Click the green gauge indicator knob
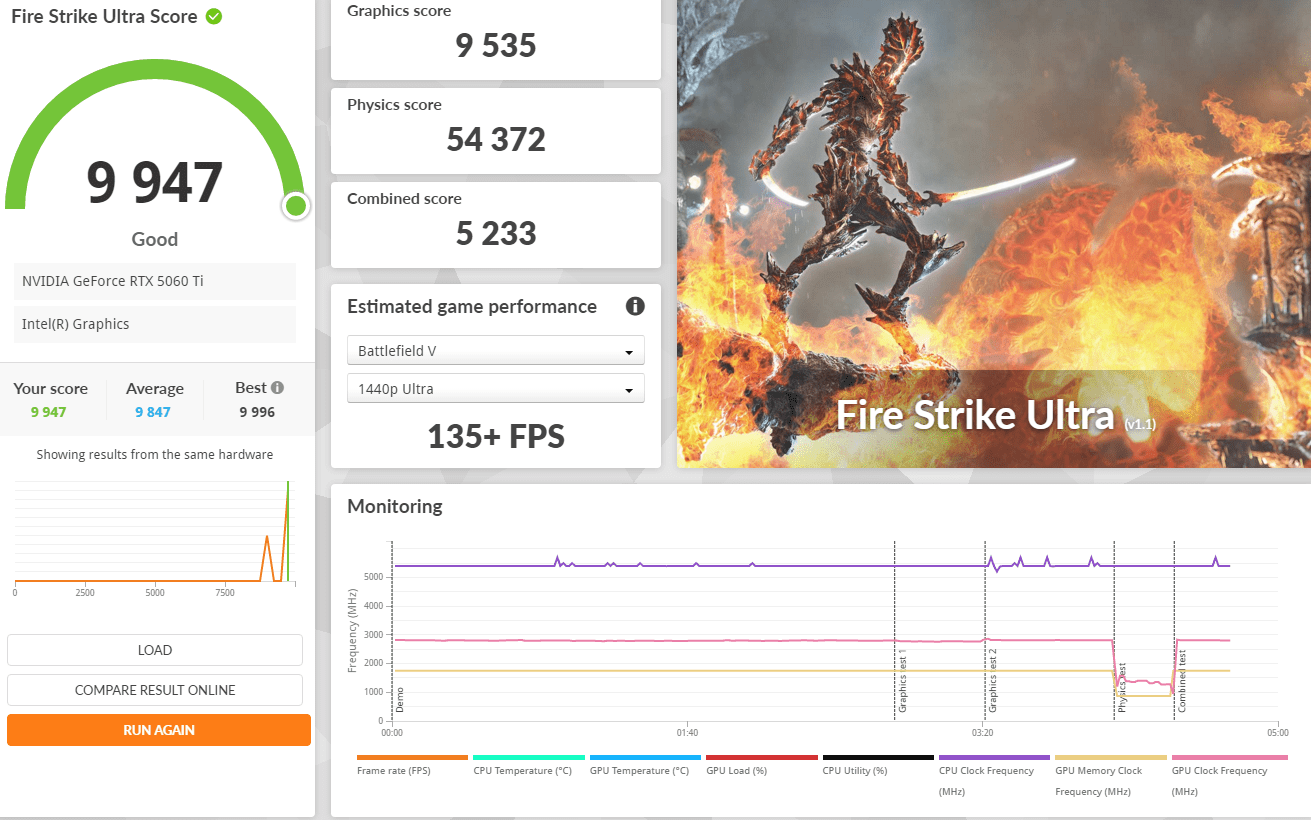 [x=295, y=206]
